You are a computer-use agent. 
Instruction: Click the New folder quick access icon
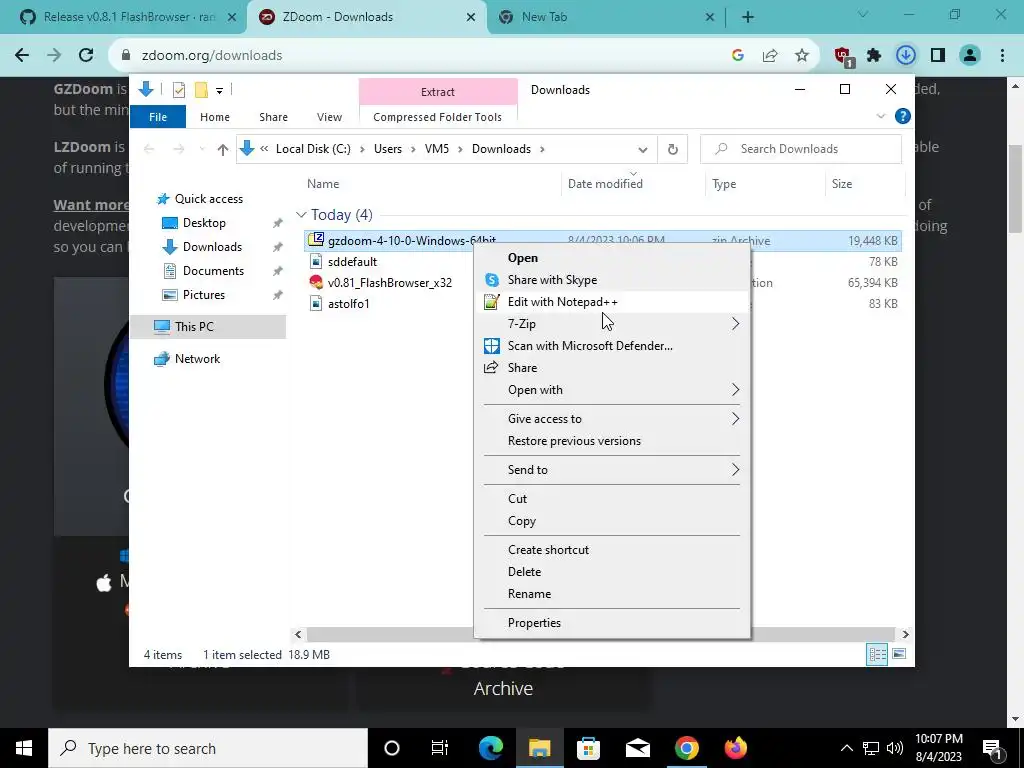201,90
